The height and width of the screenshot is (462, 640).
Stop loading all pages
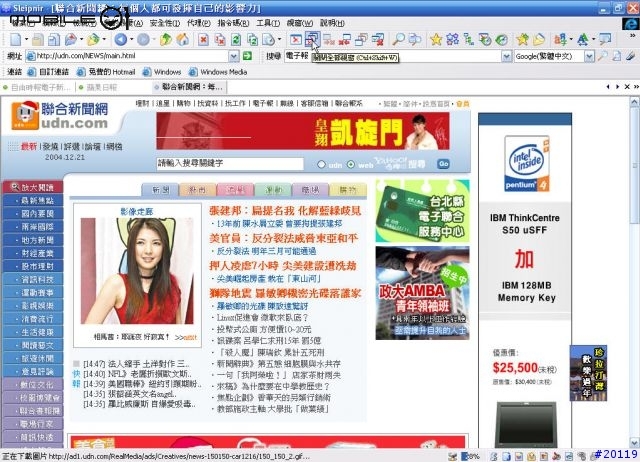pyautogui.click(x=220, y=40)
